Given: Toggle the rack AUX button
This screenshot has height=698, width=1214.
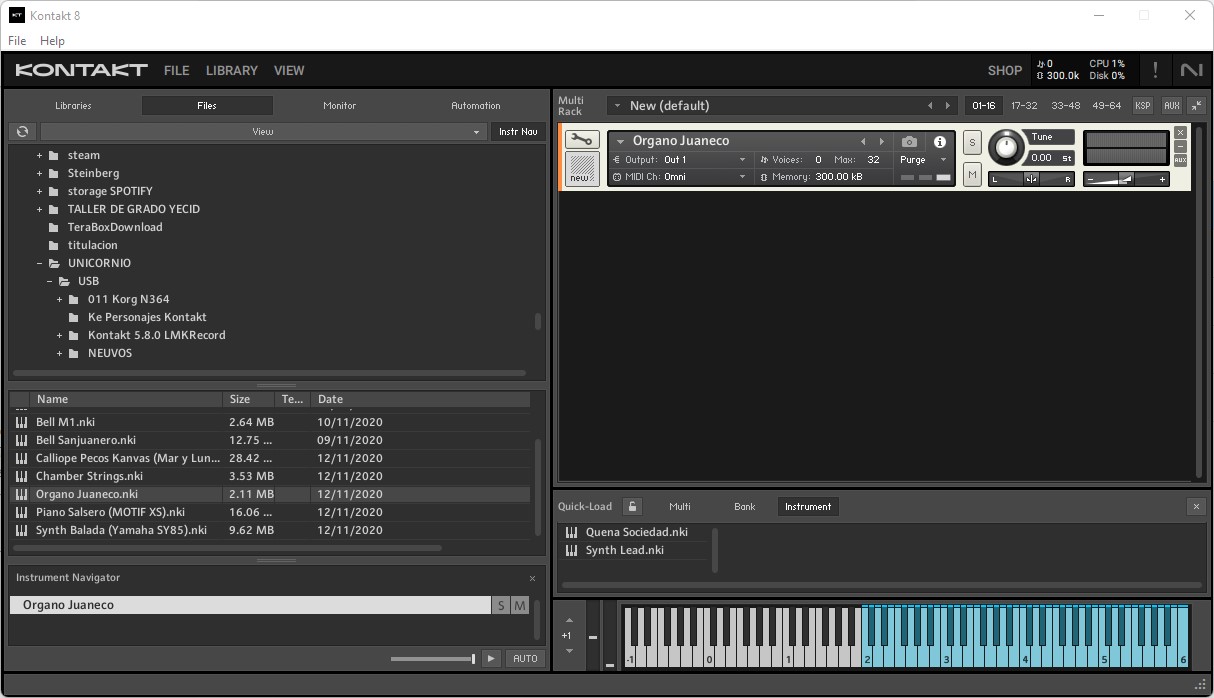Looking at the screenshot, I should point(1171,105).
